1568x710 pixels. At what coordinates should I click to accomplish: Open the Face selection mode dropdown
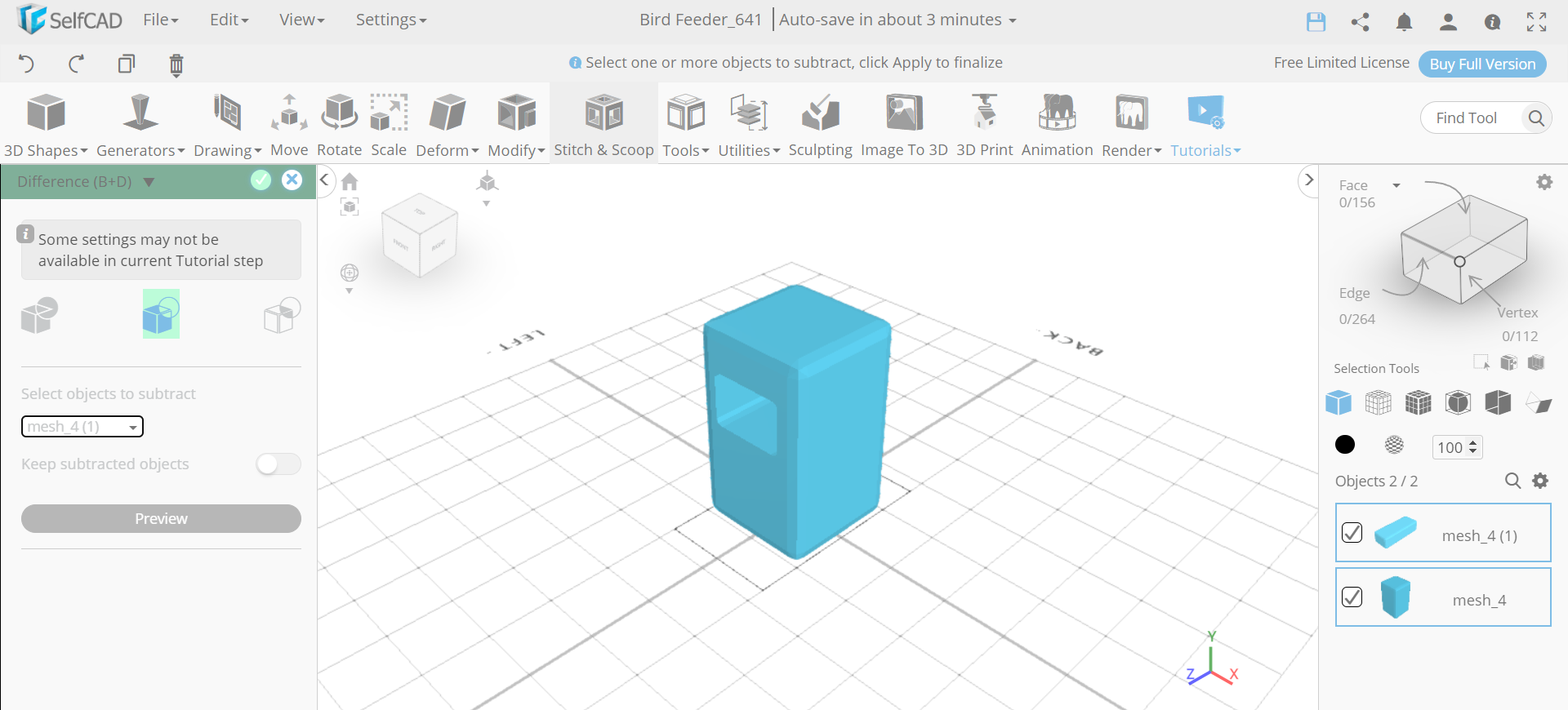[x=1396, y=185]
